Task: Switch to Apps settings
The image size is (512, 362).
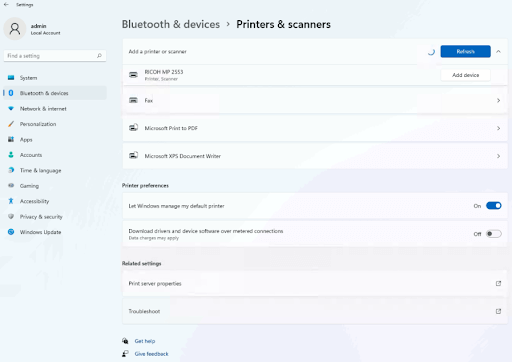Action: coord(55,139)
